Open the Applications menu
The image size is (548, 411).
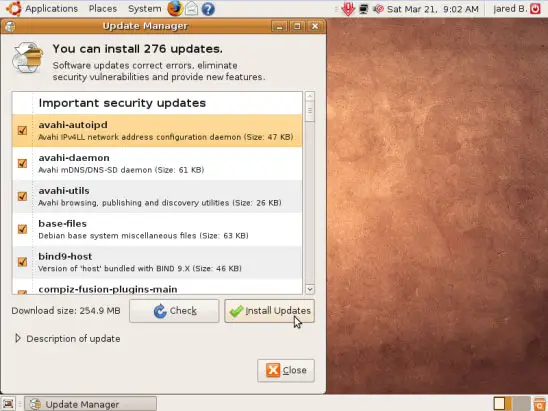pyautogui.click(x=51, y=9)
